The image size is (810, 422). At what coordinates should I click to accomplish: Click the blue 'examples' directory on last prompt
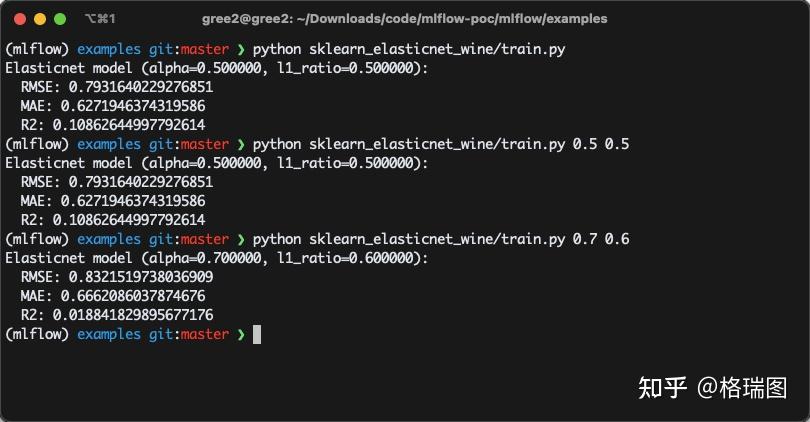[109, 334]
